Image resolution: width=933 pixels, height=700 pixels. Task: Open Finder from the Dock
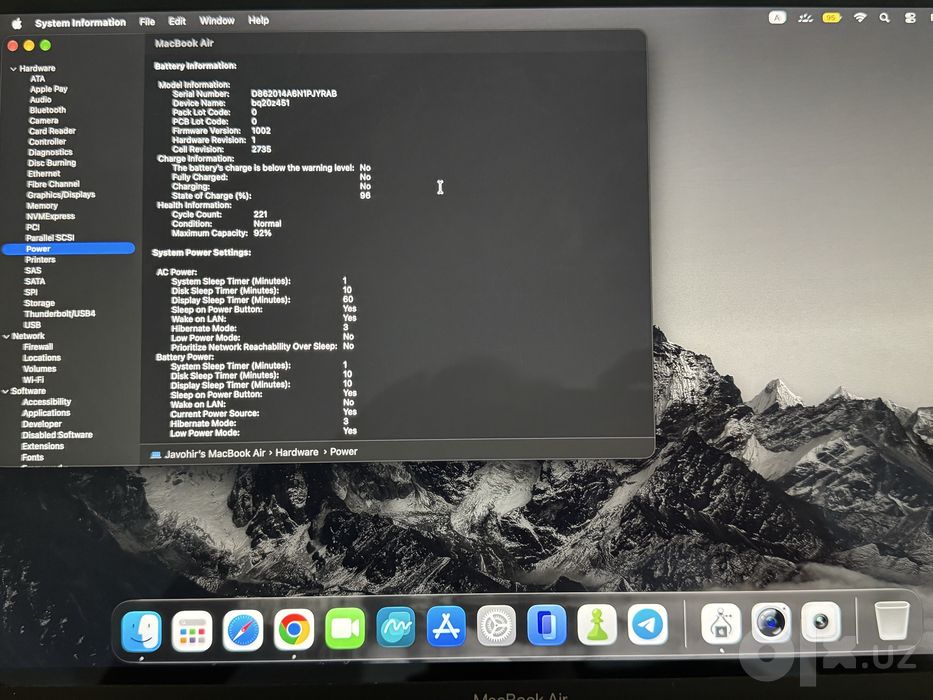[141, 630]
